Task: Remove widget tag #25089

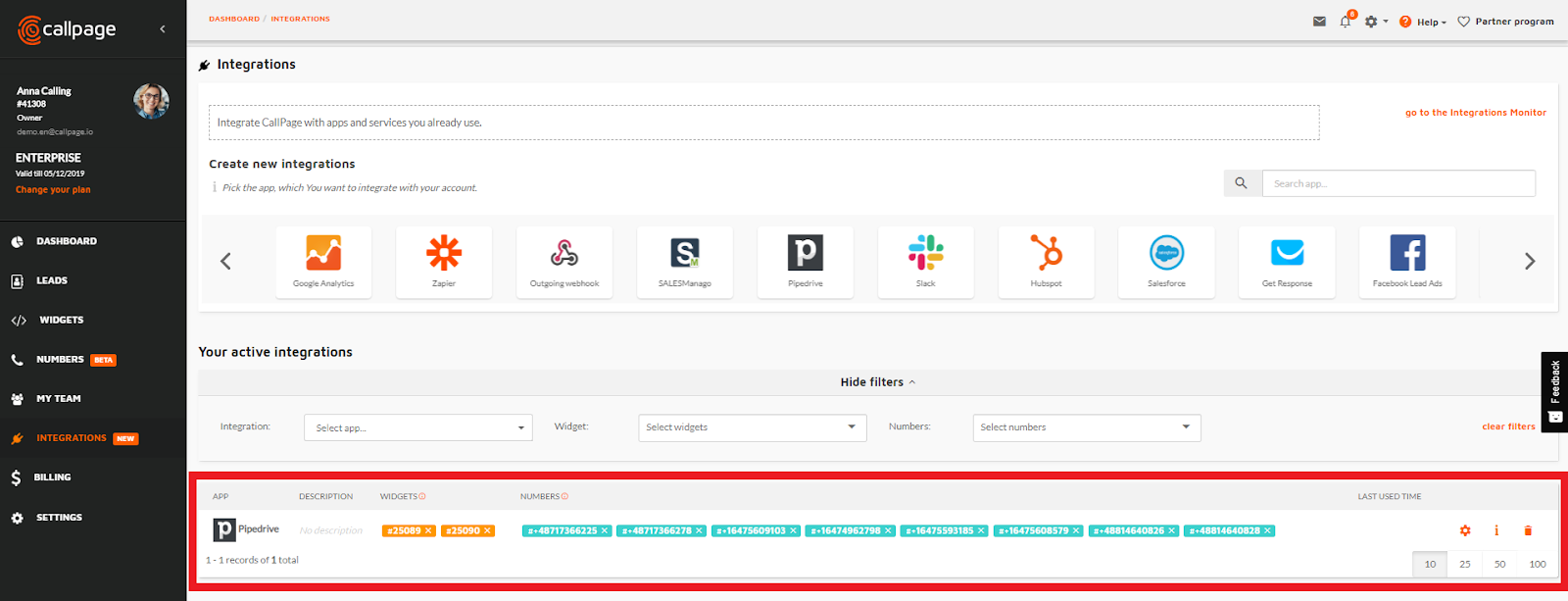Action: click(428, 531)
